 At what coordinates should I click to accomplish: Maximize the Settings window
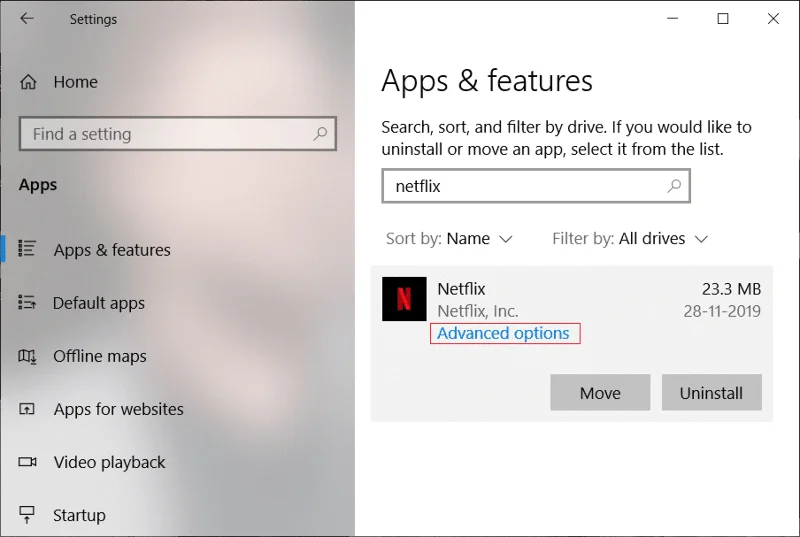723,19
